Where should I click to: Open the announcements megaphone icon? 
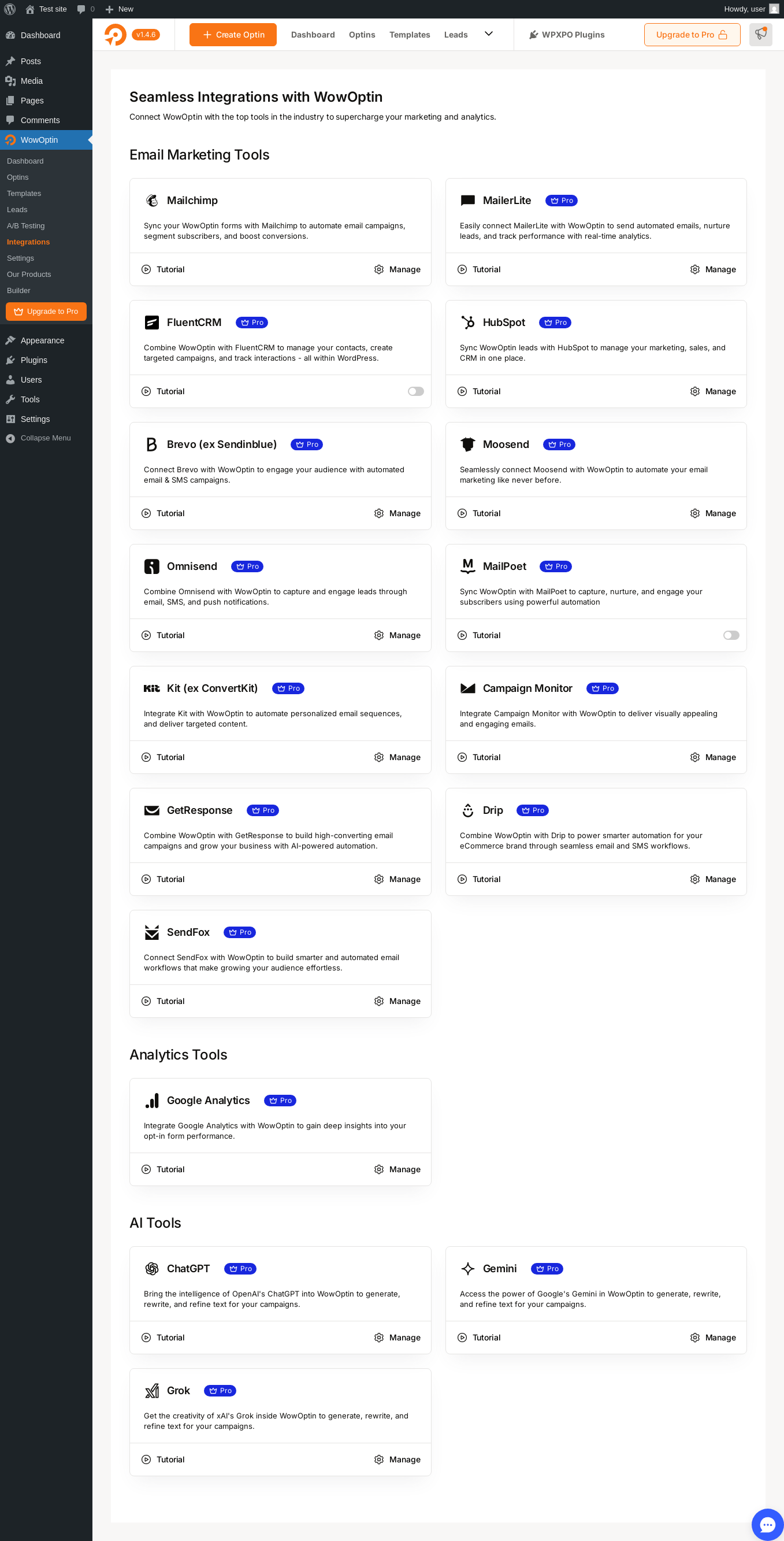(760, 34)
